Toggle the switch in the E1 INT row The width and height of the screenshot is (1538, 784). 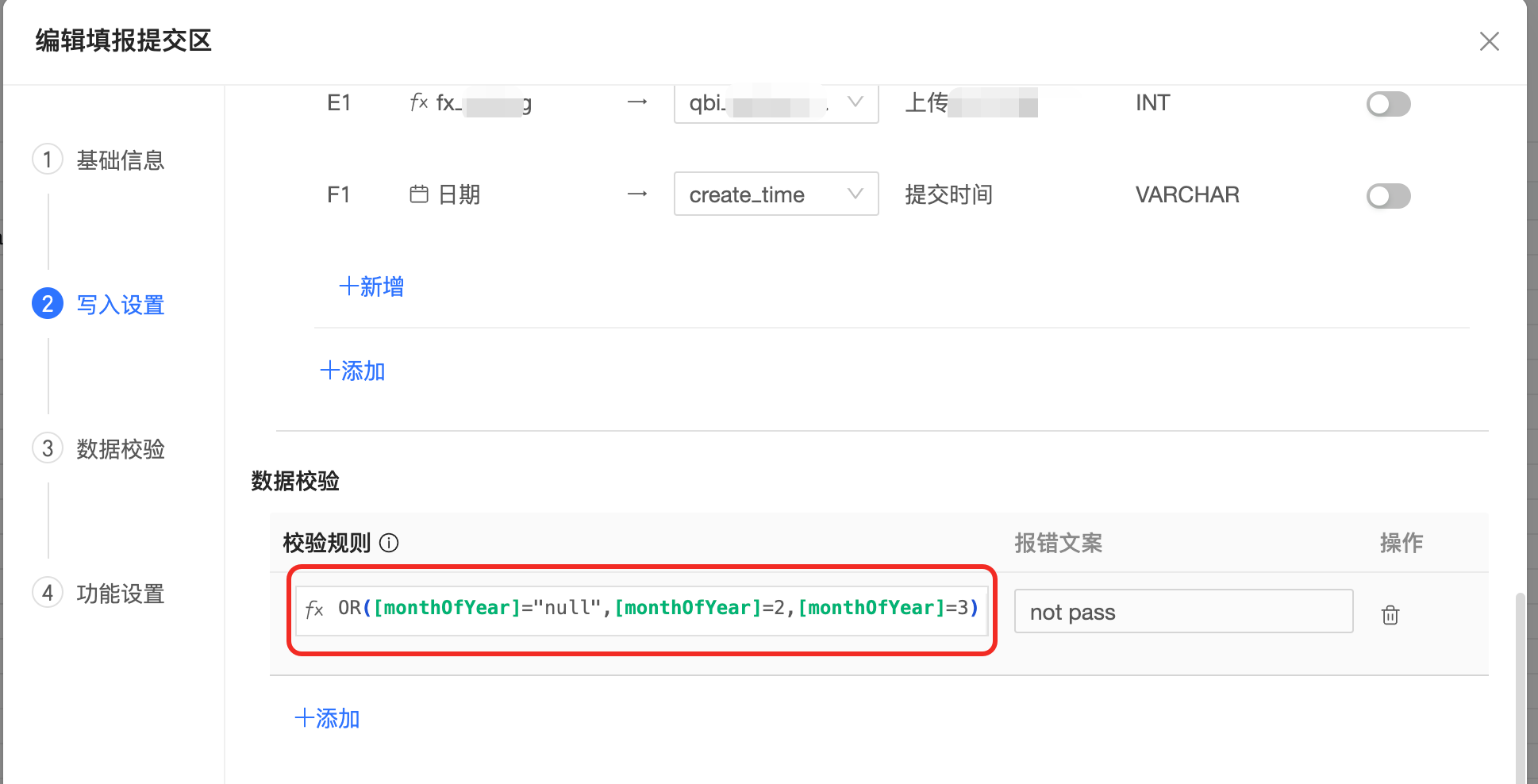(x=1388, y=104)
